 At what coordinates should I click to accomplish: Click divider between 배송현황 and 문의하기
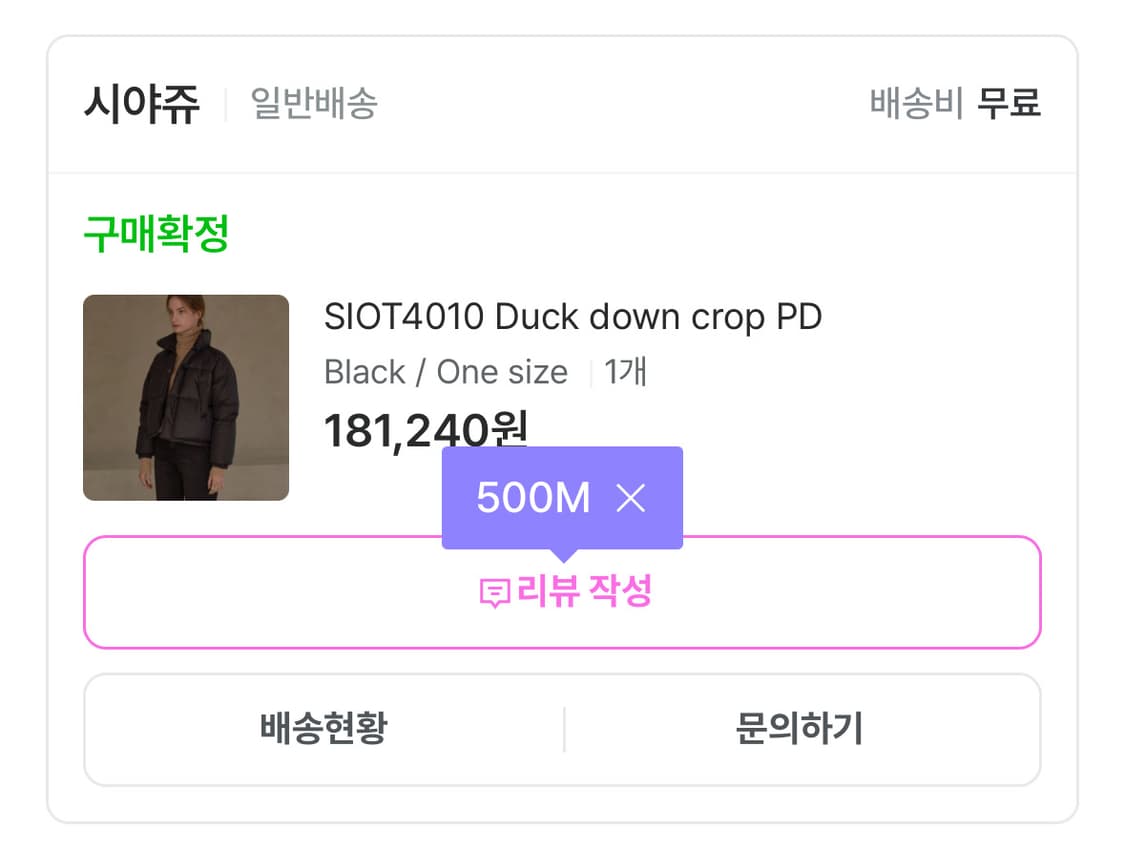[564, 729]
